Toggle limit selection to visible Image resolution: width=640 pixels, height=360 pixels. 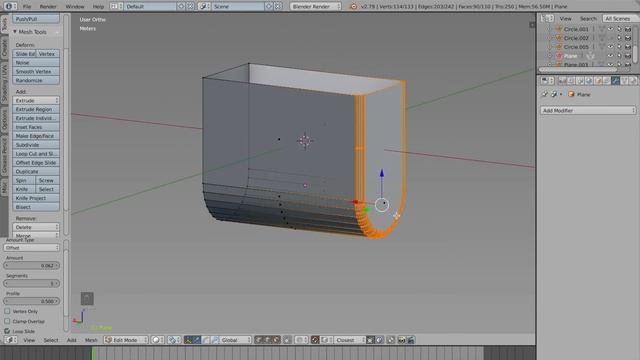[287, 340]
